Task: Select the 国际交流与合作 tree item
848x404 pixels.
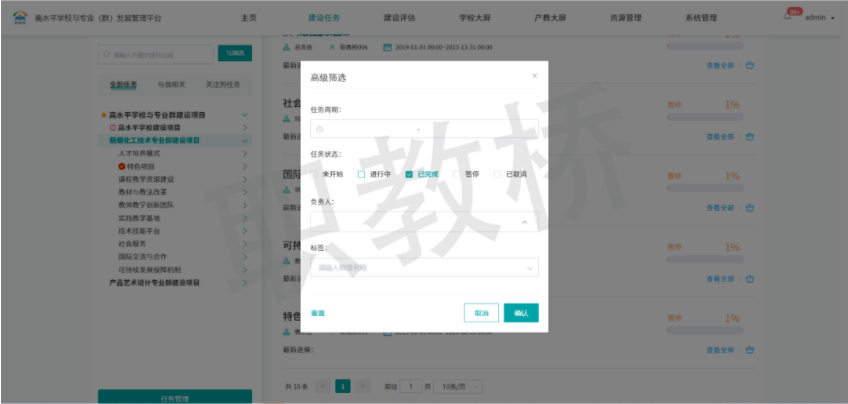Action: [x=142, y=257]
